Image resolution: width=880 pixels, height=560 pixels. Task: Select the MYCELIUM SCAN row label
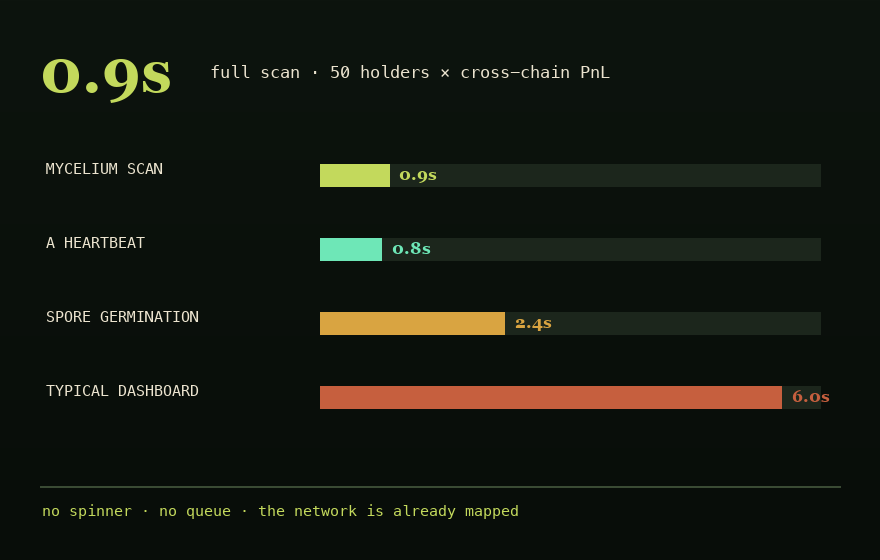pos(104,169)
